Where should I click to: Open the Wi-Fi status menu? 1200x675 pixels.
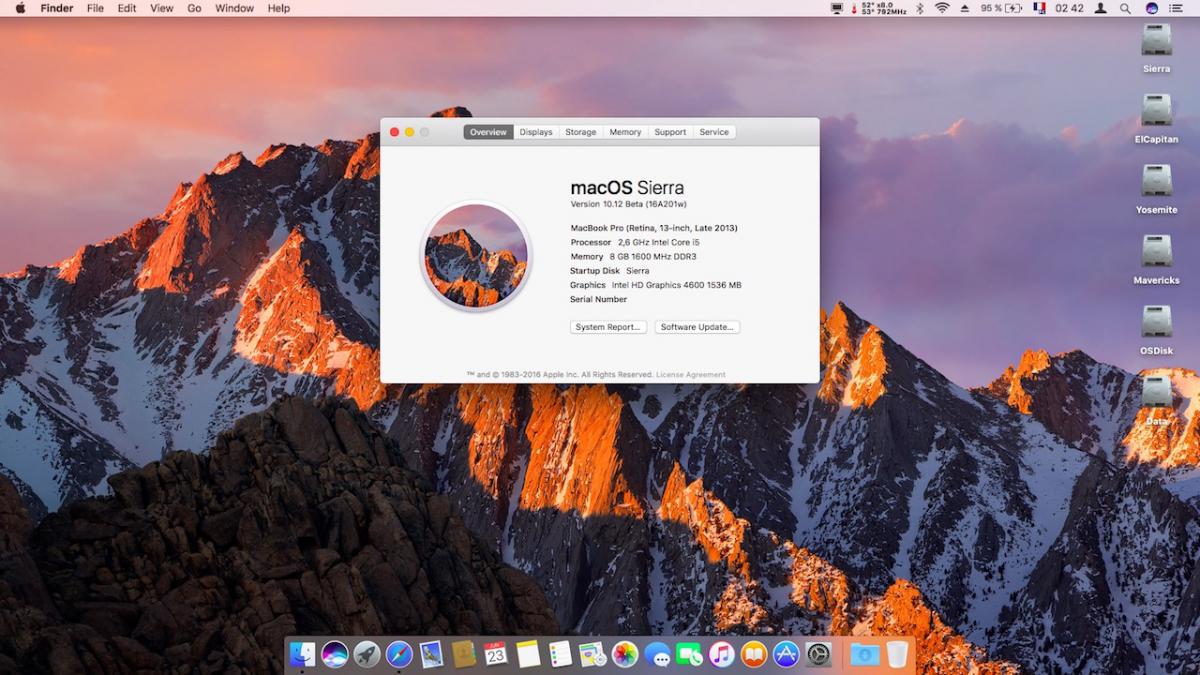[941, 8]
